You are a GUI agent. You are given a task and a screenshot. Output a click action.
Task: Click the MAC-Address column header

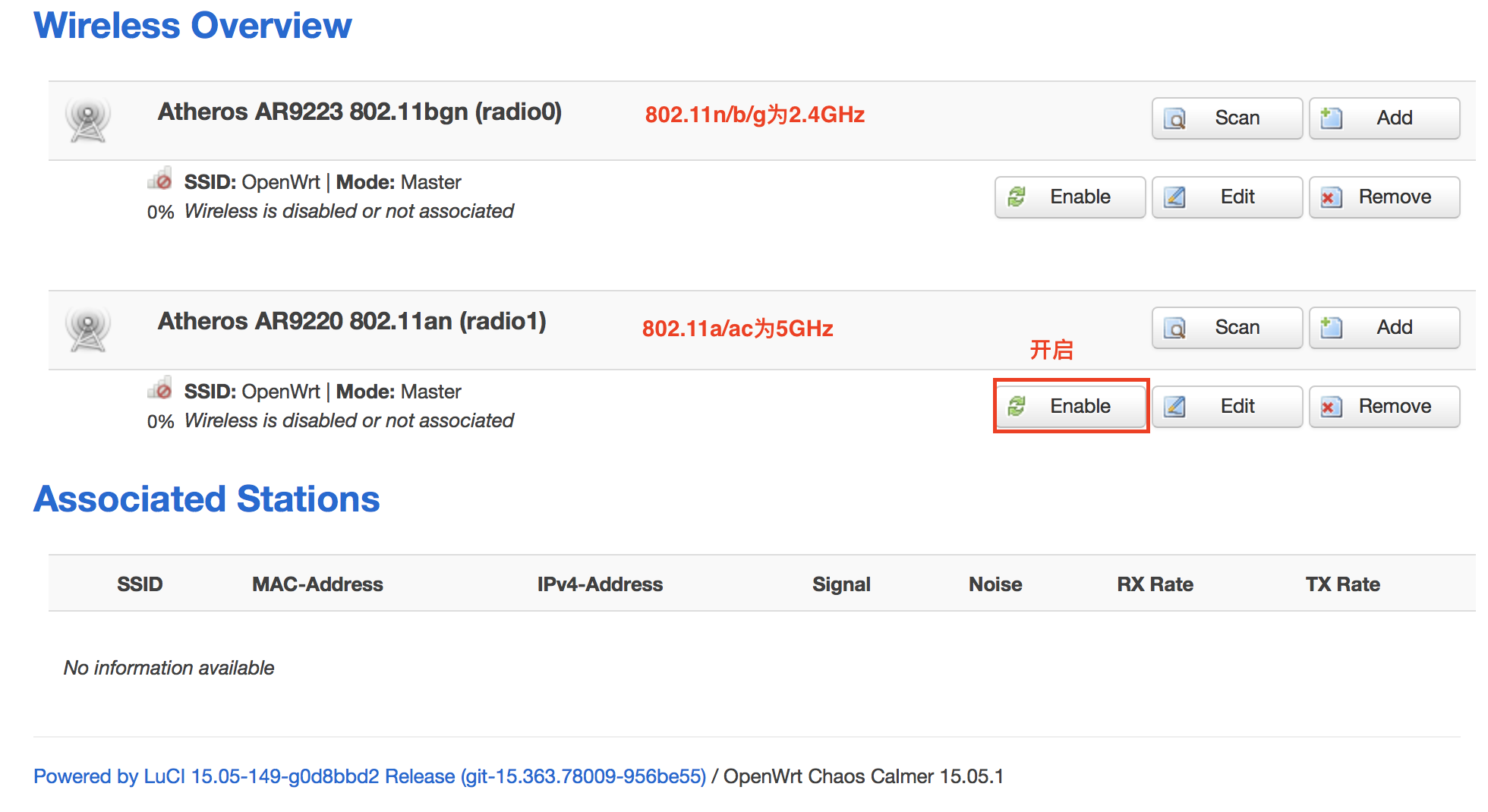tap(317, 584)
